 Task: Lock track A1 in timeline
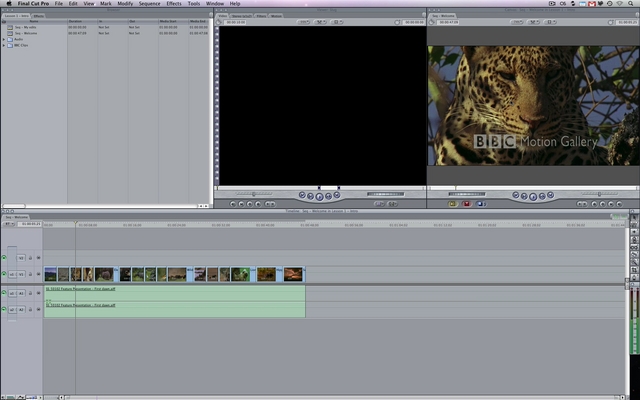[30, 293]
